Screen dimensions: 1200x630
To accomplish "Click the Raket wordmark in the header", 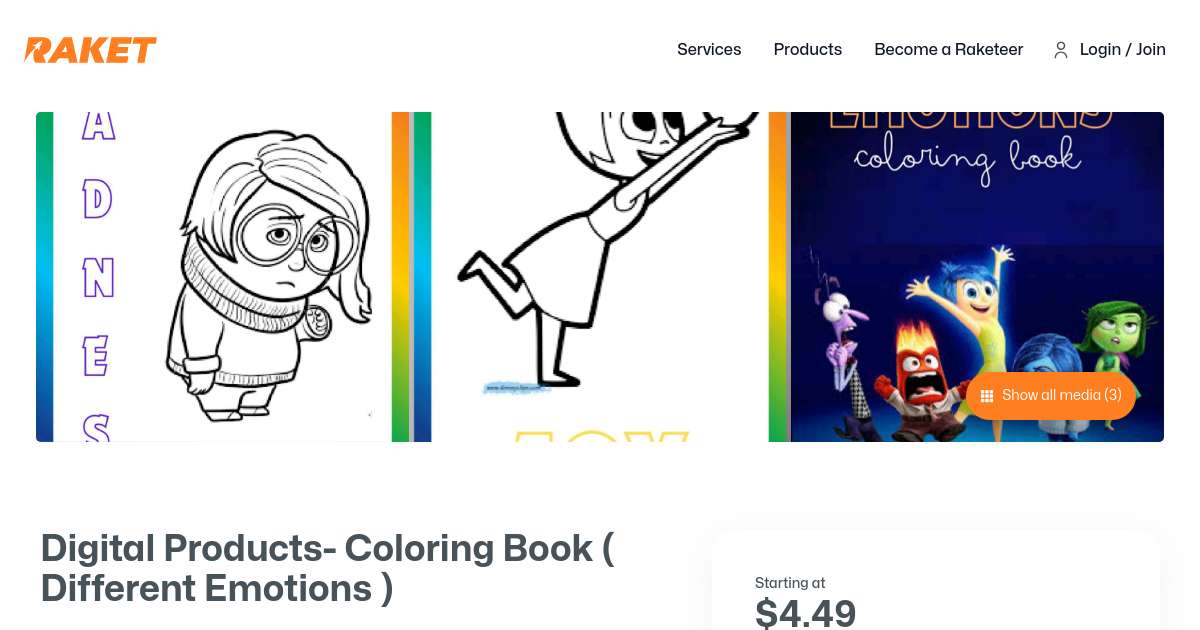I will pyautogui.click(x=90, y=50).
